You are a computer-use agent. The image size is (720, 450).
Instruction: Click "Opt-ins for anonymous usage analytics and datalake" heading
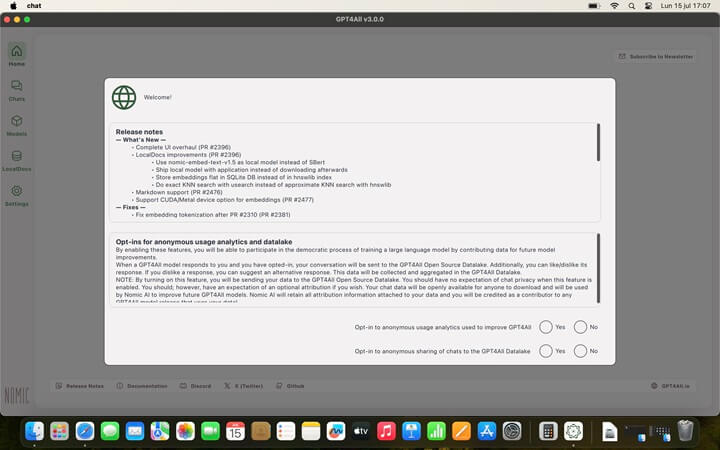[204, 242]
